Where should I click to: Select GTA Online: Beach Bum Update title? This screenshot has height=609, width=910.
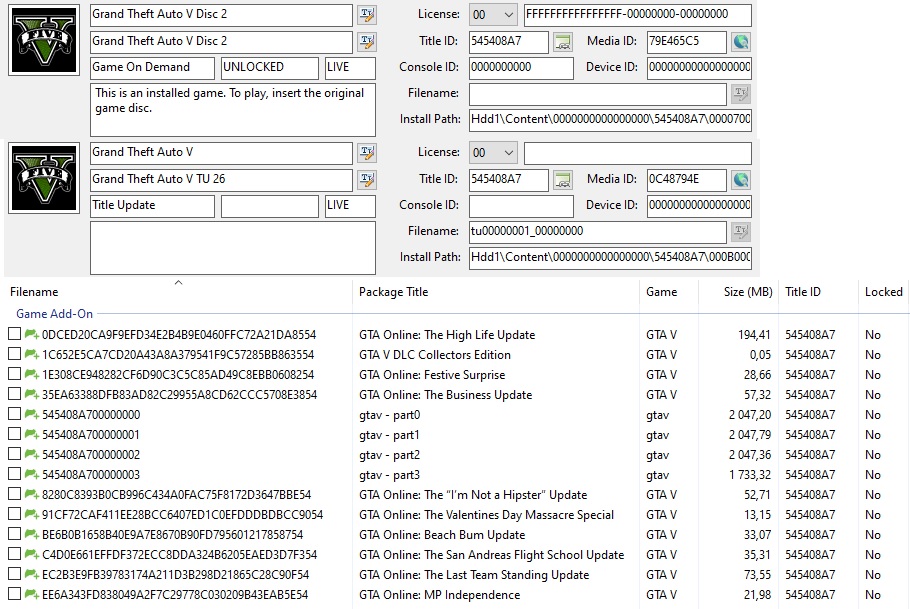coord(442,535)
